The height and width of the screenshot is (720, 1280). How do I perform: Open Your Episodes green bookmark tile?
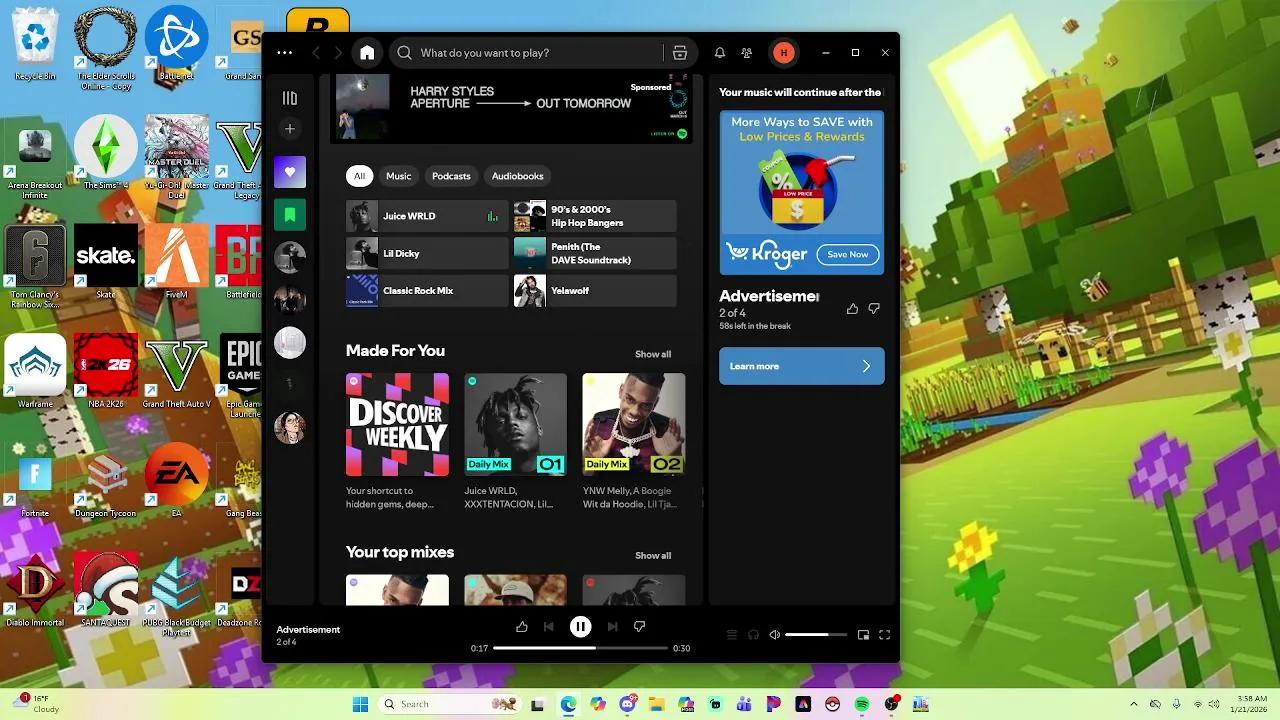tap(290, 215)
